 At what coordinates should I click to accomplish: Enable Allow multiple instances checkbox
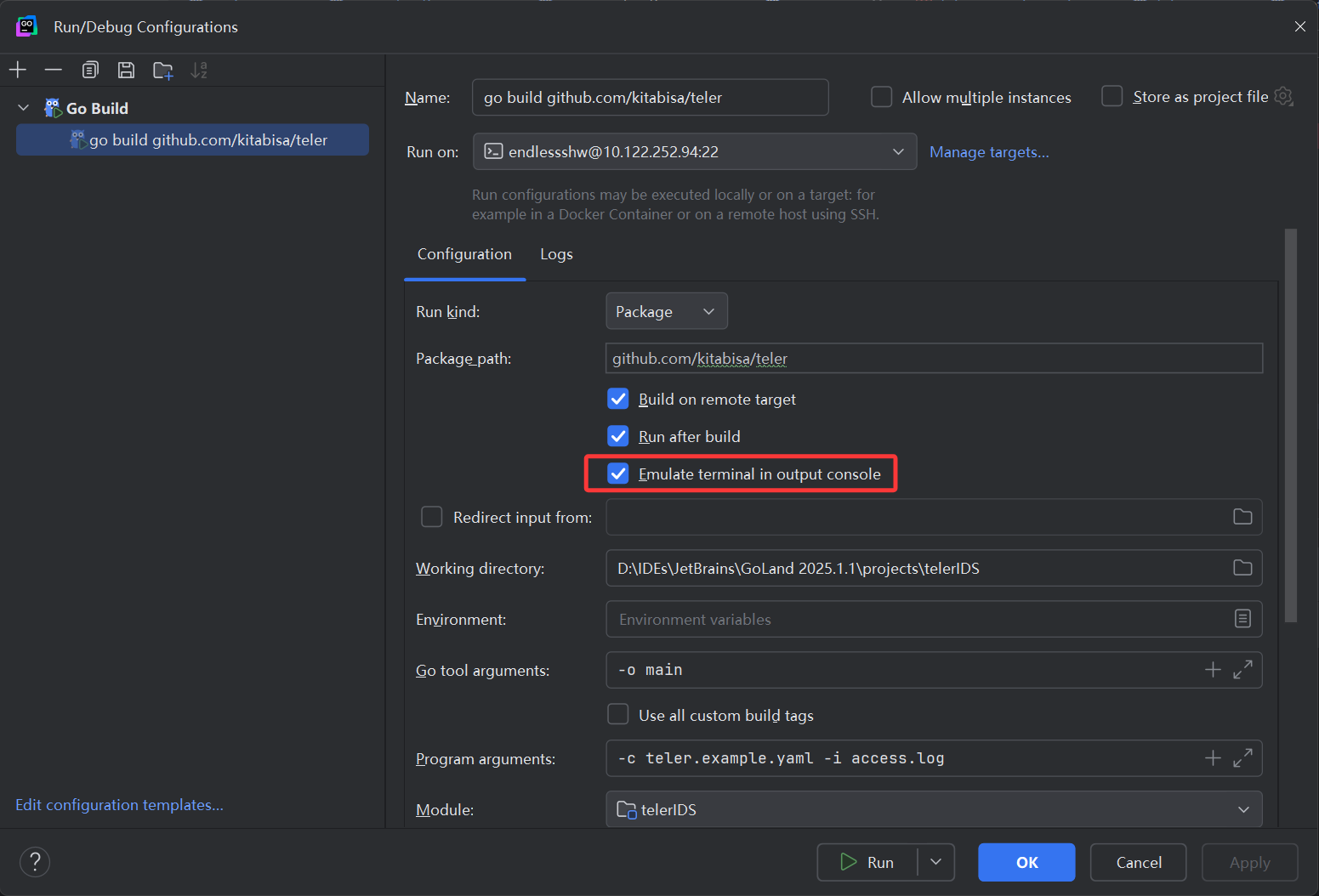pyautogui.click(x=881, y=97)
